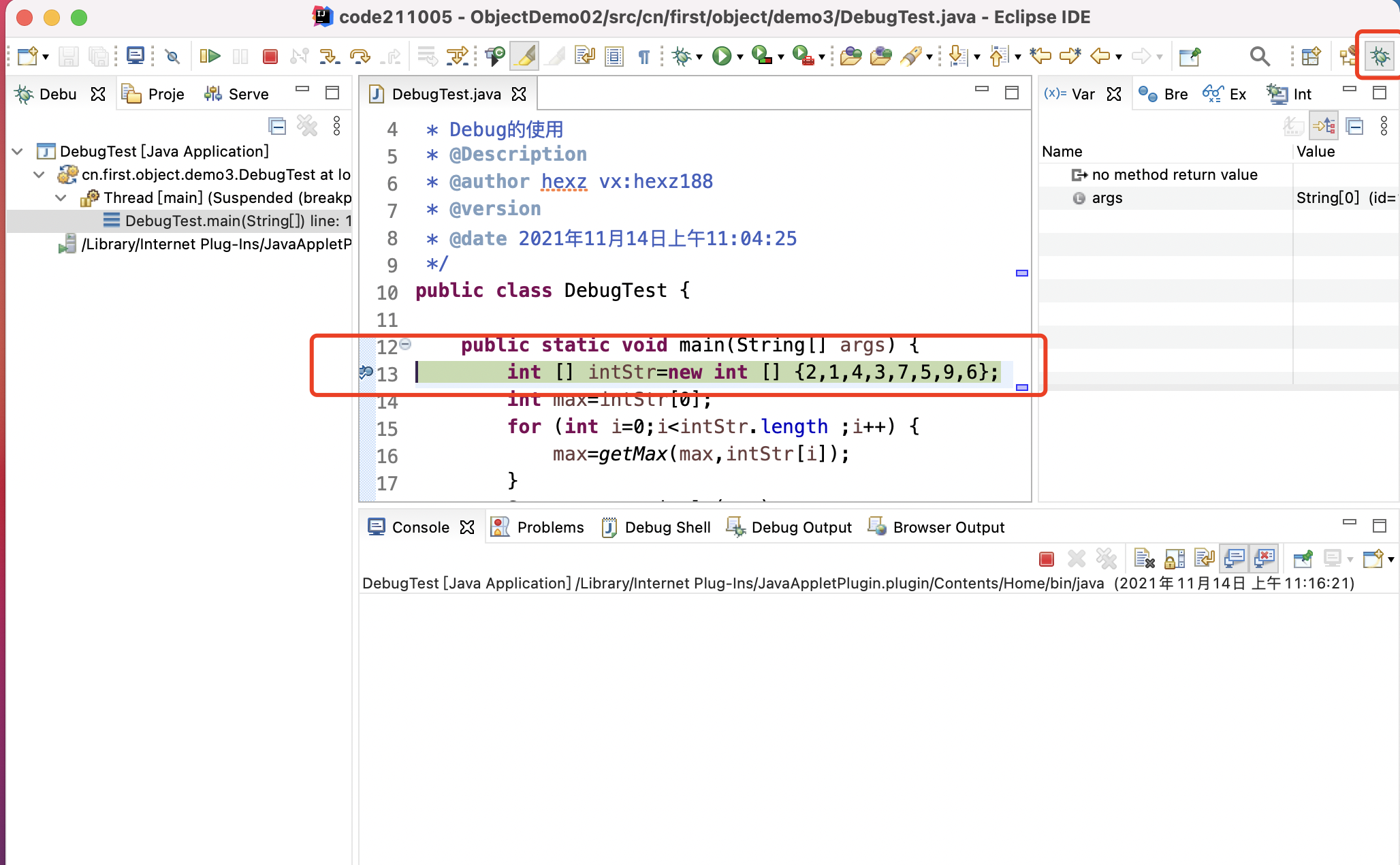This screenshot has width=1400, height=865.
Task: Select the args variable row
Action: (x=1107, y=198)
